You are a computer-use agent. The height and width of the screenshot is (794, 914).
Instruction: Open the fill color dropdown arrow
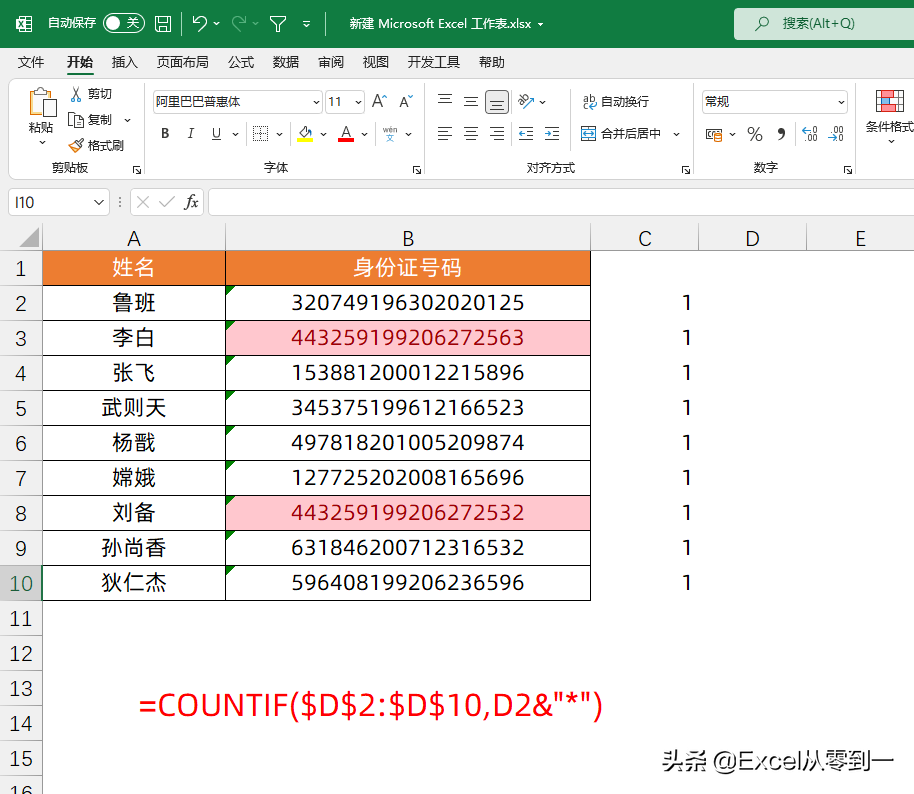(324, 134)
